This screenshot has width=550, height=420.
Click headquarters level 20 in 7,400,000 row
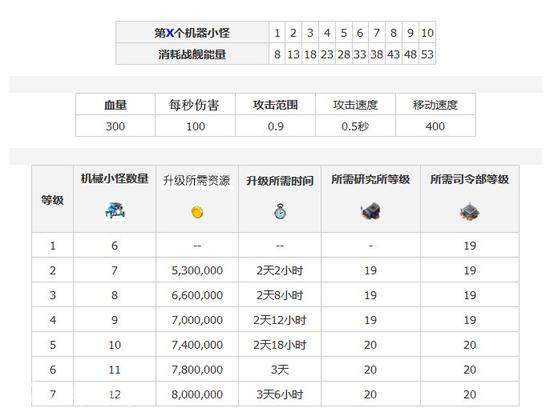470,345
